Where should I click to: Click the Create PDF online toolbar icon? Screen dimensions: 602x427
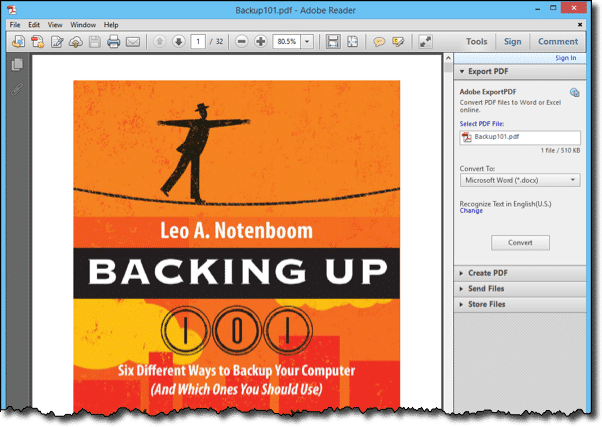38,41
